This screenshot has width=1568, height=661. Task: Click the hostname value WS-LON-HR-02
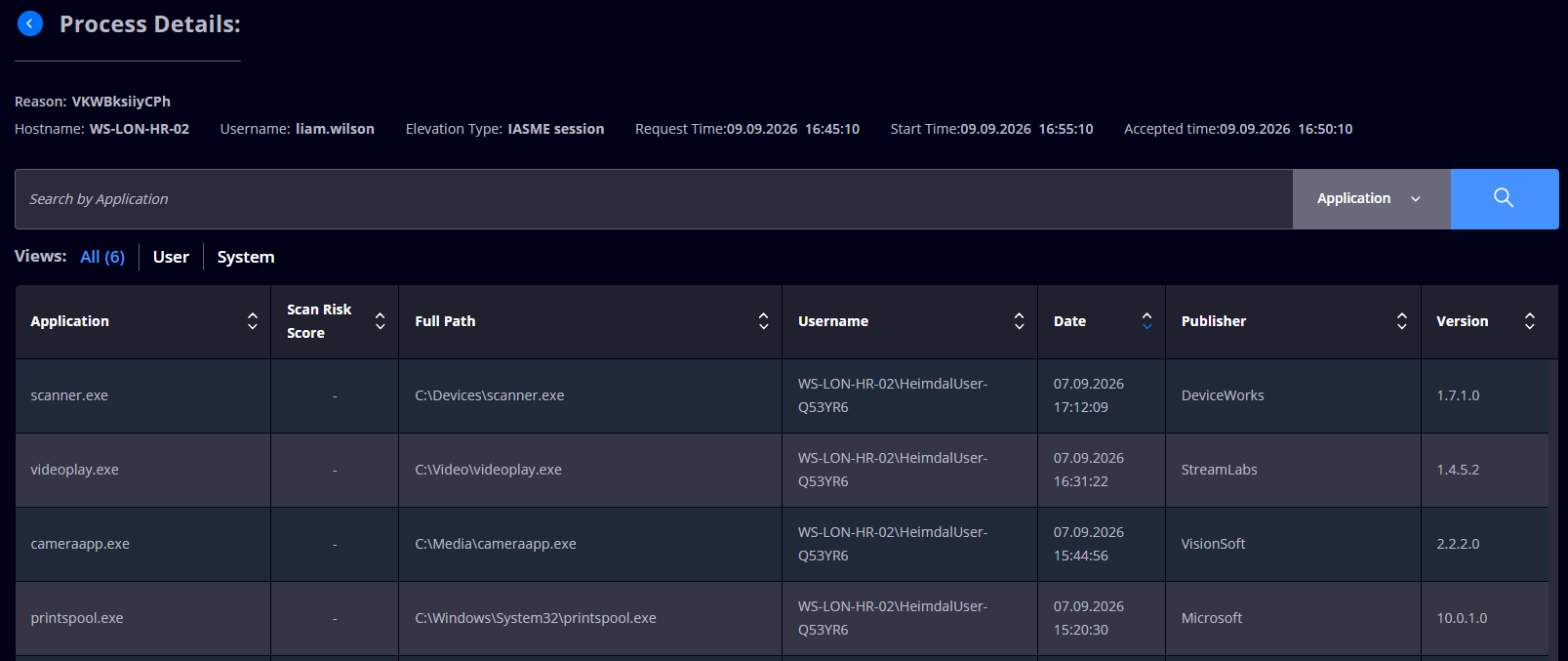(x=140, y=129)
